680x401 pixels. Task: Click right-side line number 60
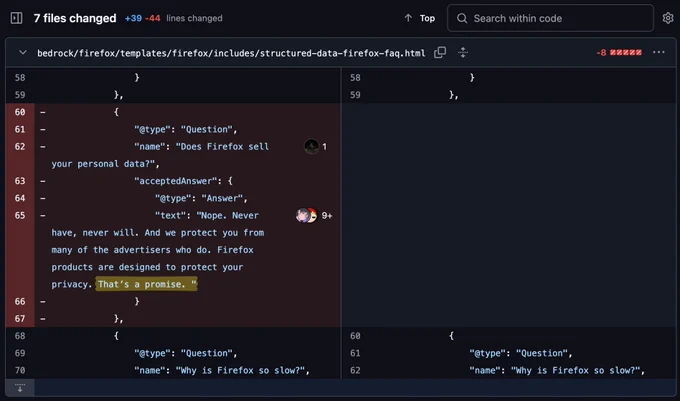pyautogui.click(x=355, y=336)
